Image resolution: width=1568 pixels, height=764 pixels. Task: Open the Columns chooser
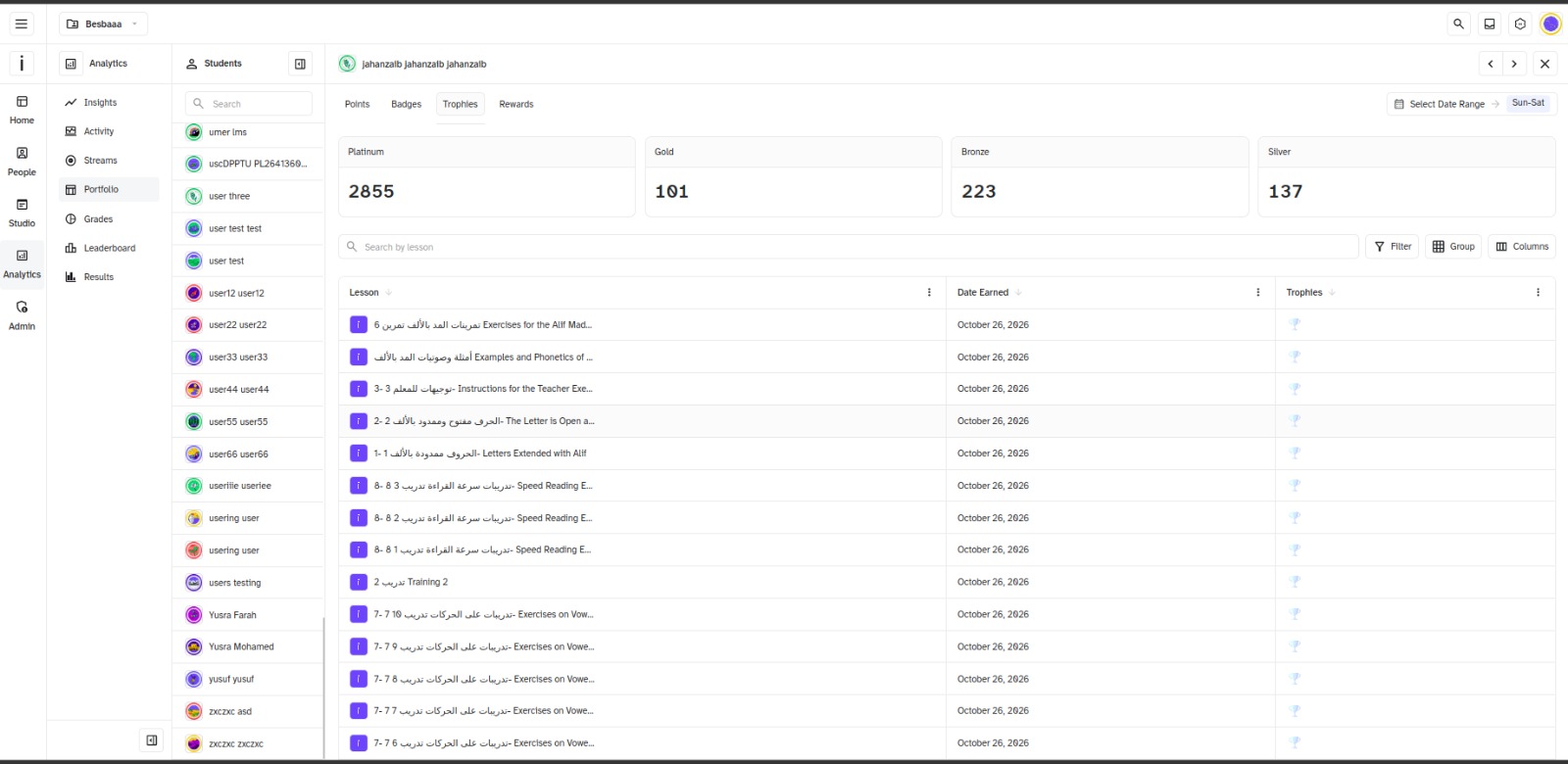pos(1522,247)
